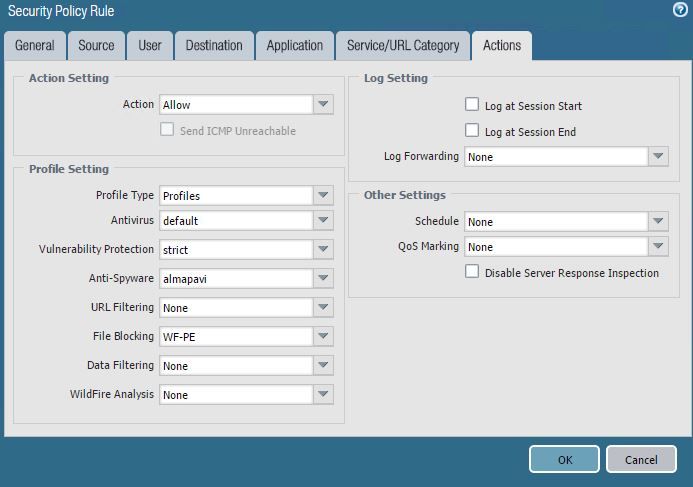Open the Service/URL Category tab

403,45
